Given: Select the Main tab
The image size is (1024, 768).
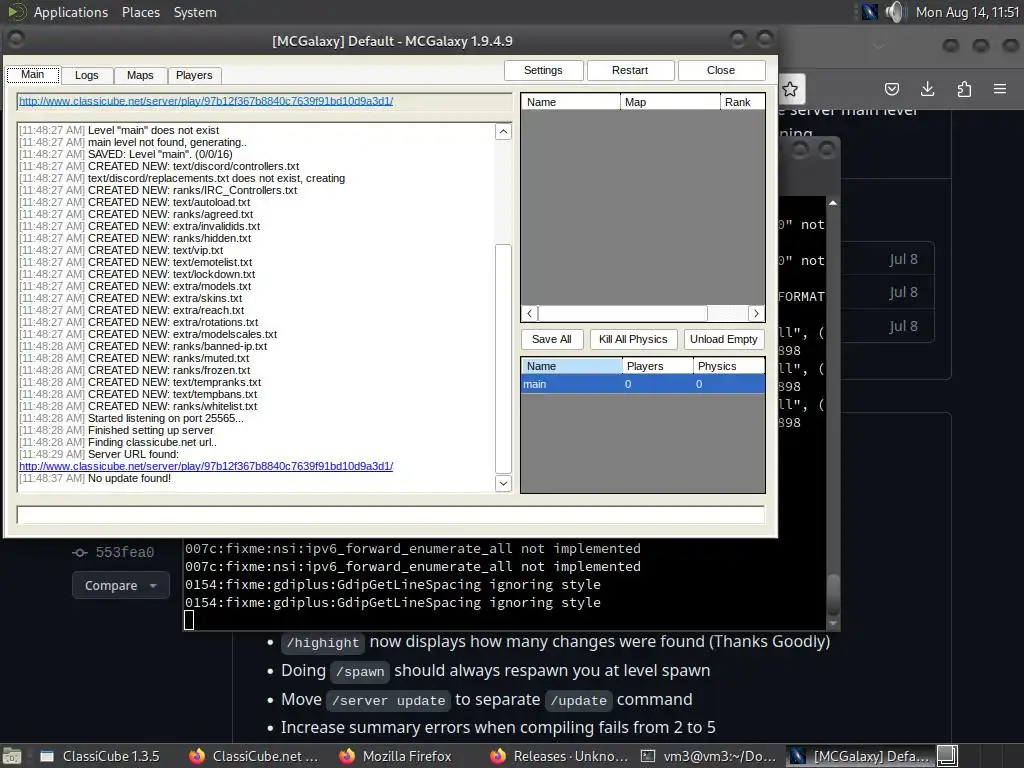Looking at the screenshot, I should pyautogui.click(x=33, y=74).
